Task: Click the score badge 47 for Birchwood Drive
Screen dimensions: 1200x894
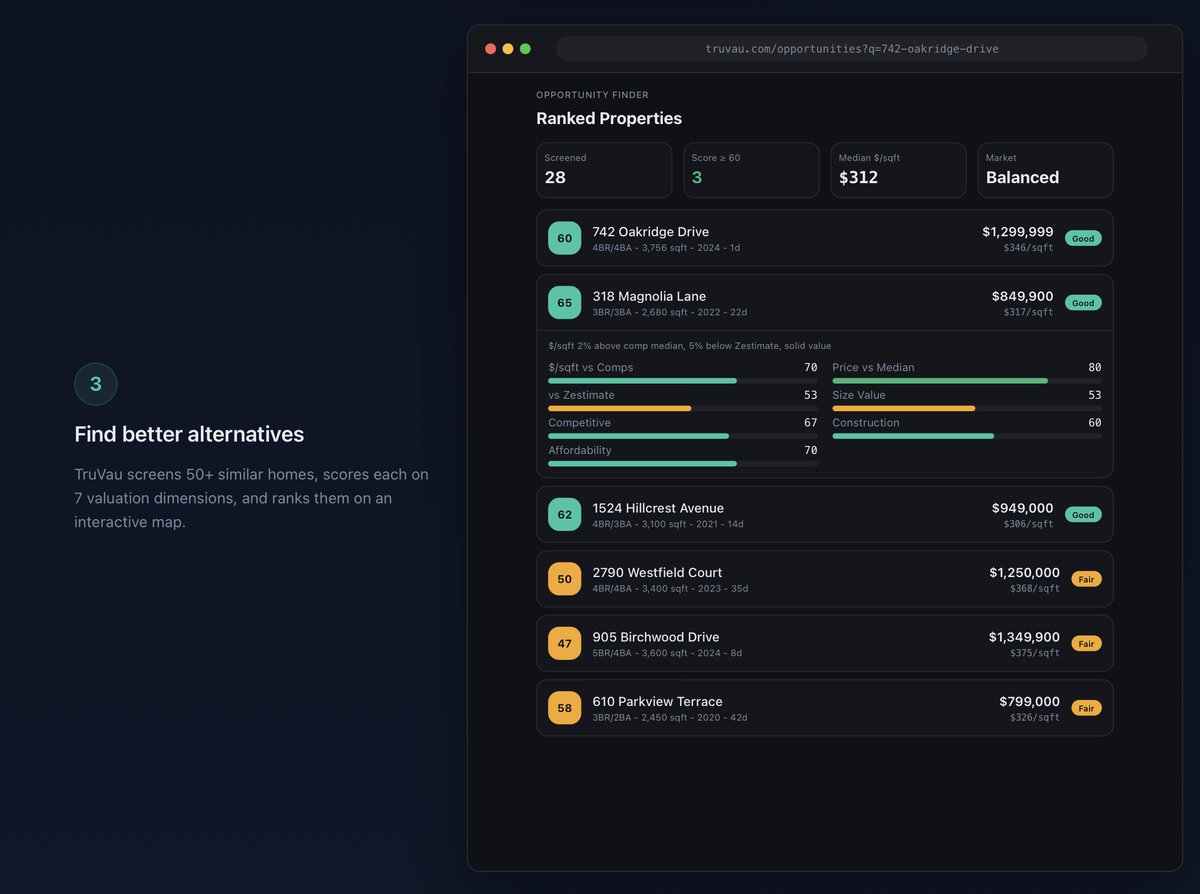Action: click(564, 644)
